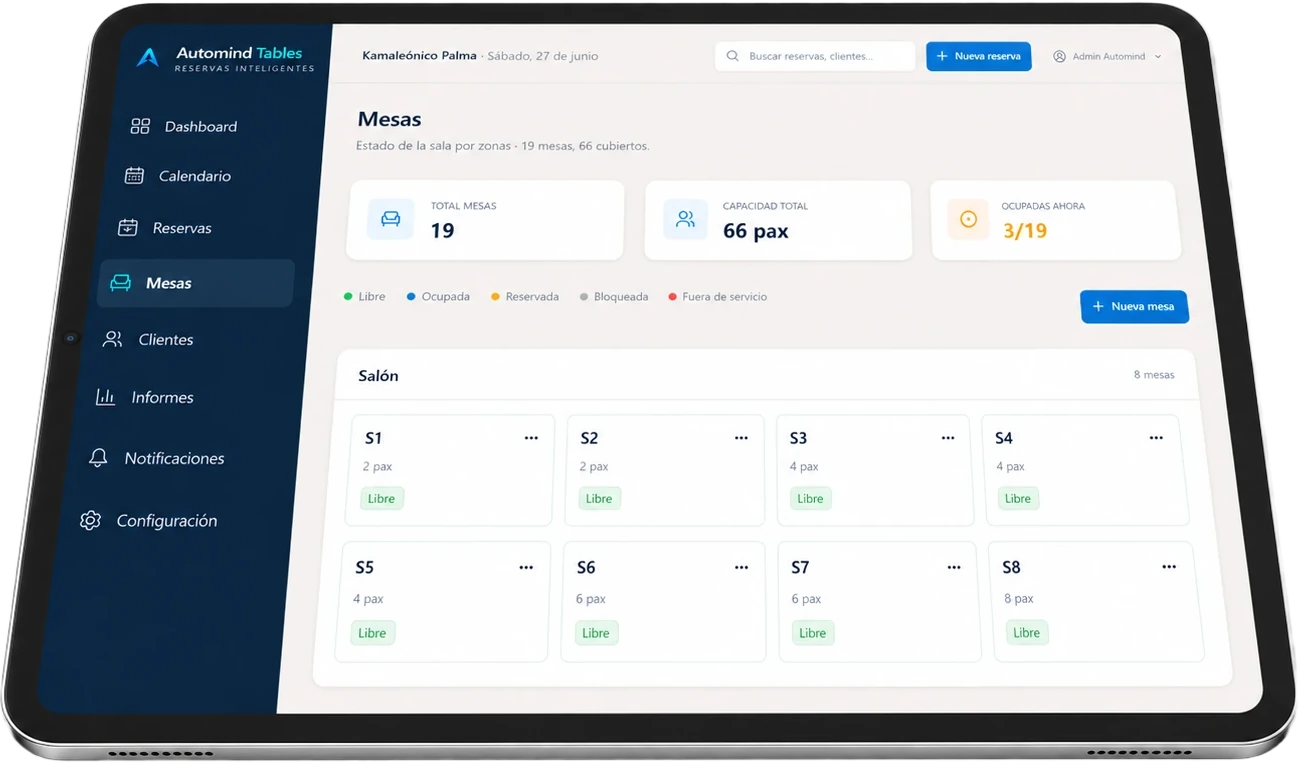Click 'Kamaleónico Palma' restaurant name
This screenshot has height=762, width=1299.
(419, 56)
